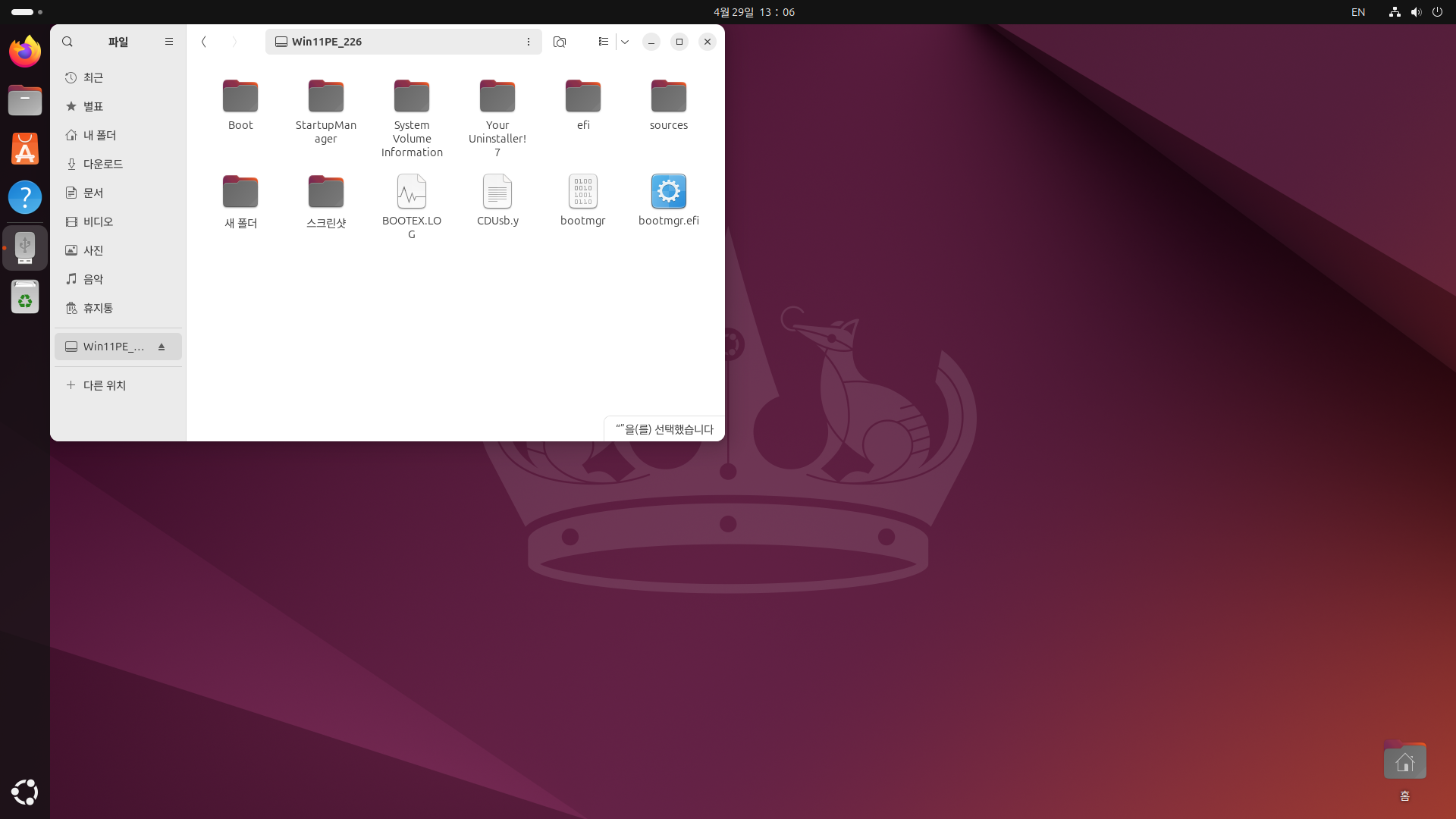Click the date and time clock
Screen dimensions: 1456x819
click(x=754, y=12)
